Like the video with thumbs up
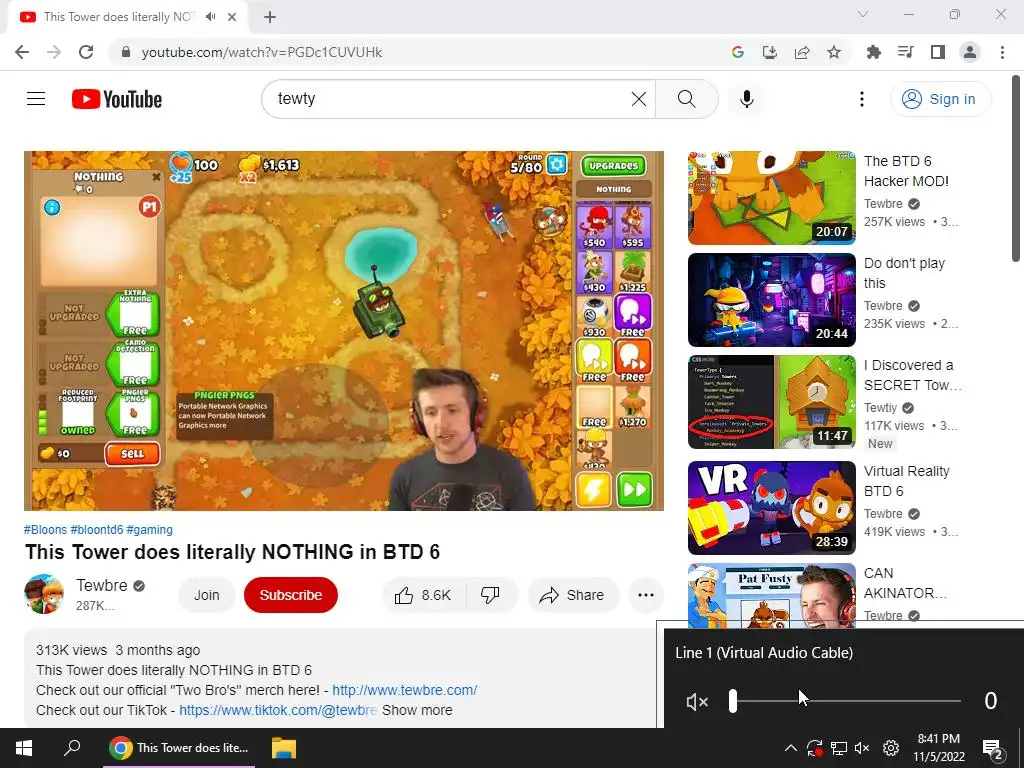 click(x=423, y=595)
